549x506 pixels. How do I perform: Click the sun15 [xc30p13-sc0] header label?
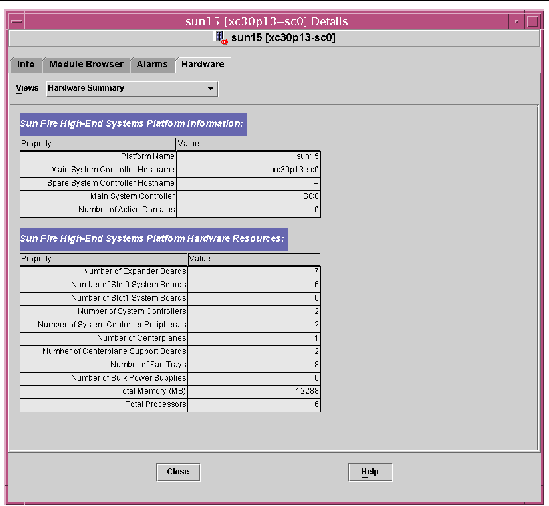click(x=283, y=37)
